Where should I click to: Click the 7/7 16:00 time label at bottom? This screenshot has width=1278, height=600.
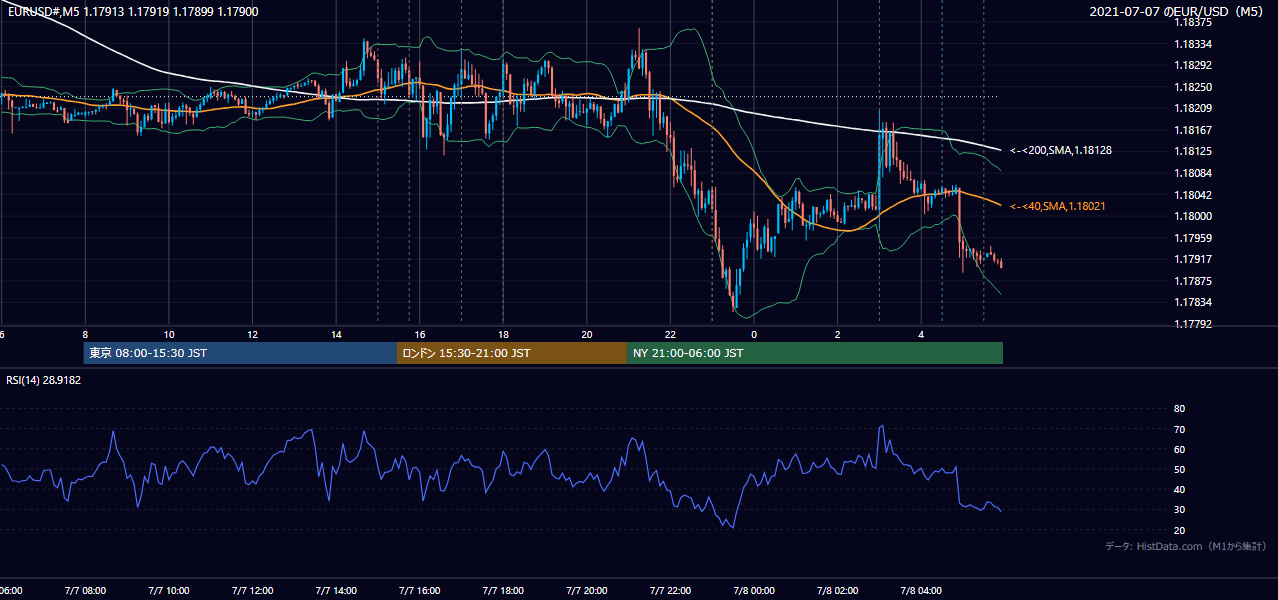[420, 591]
